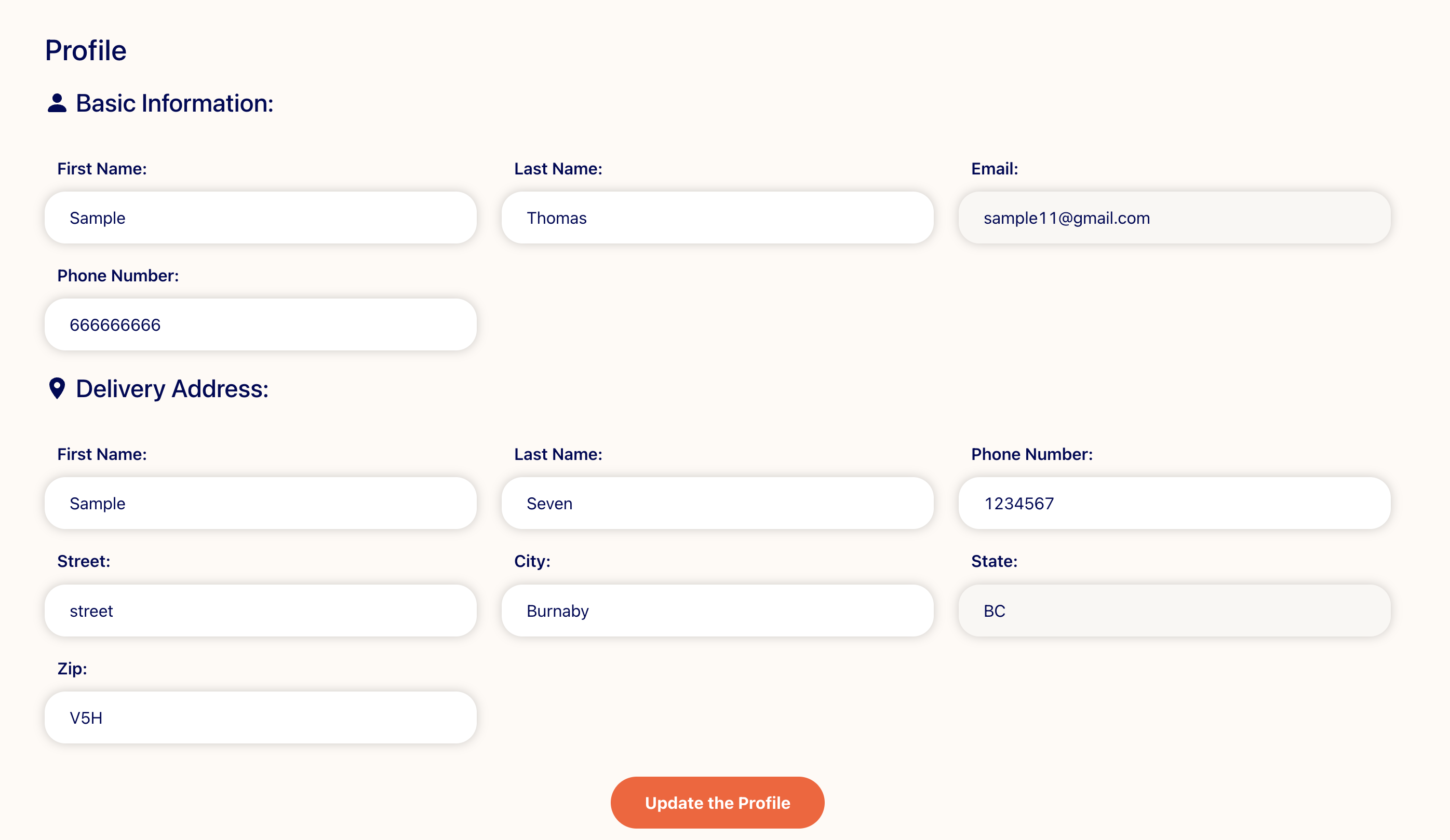Click the Basic Information section heading
This screenshot has height=840, width=1450.
[x=174, y=103]
